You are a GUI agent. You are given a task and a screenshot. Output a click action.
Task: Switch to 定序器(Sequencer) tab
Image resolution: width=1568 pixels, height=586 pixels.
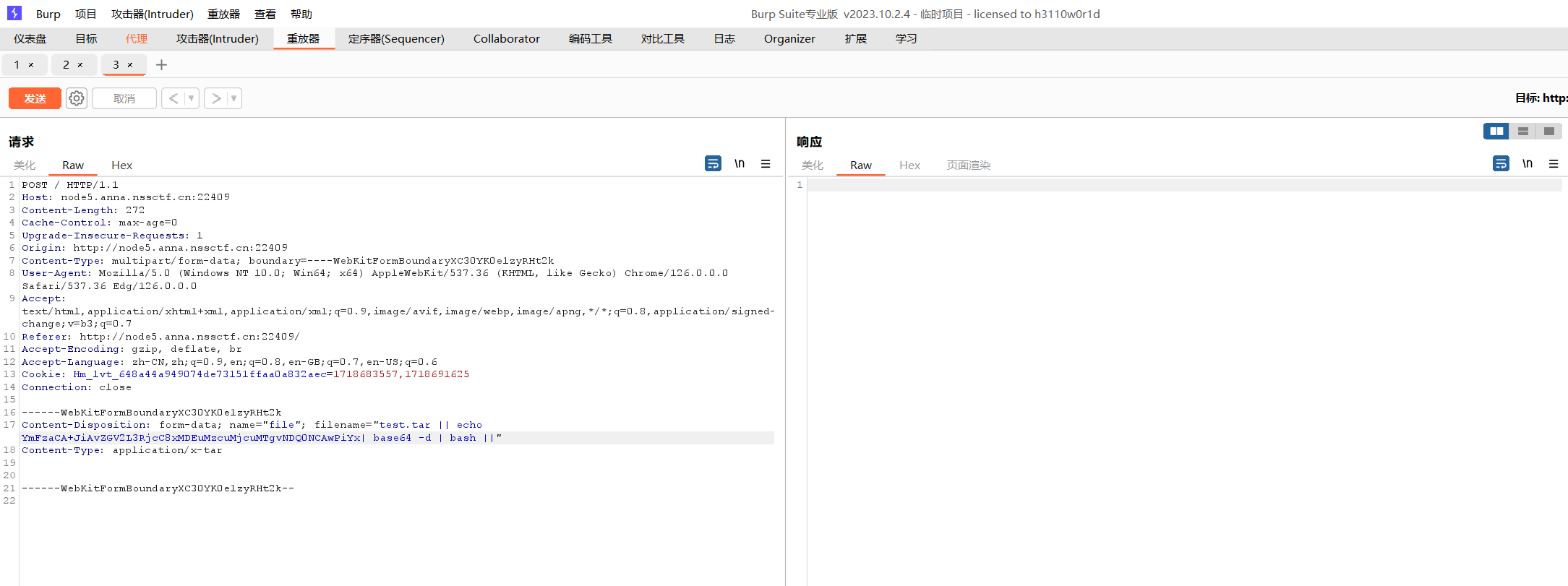tap(396, 38)
